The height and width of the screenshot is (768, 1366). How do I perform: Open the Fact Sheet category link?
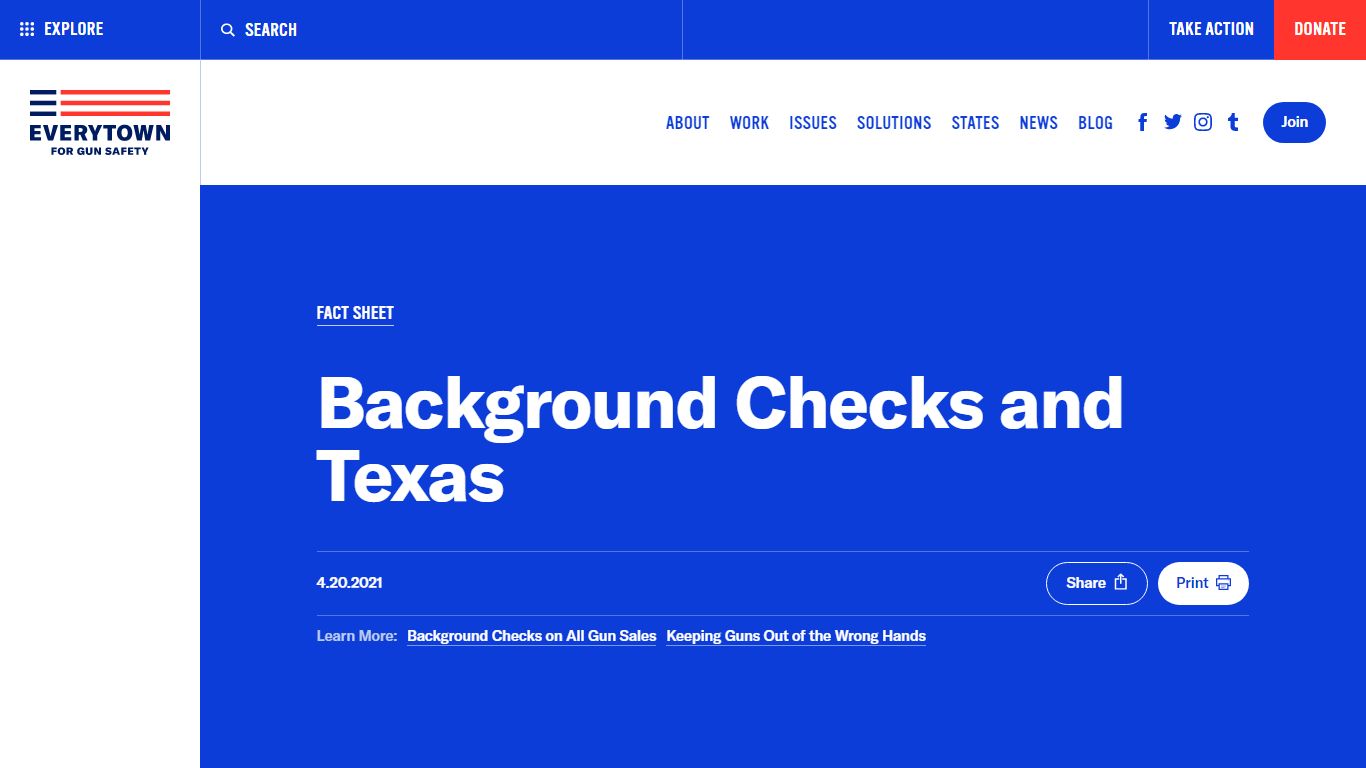point(355,313)
